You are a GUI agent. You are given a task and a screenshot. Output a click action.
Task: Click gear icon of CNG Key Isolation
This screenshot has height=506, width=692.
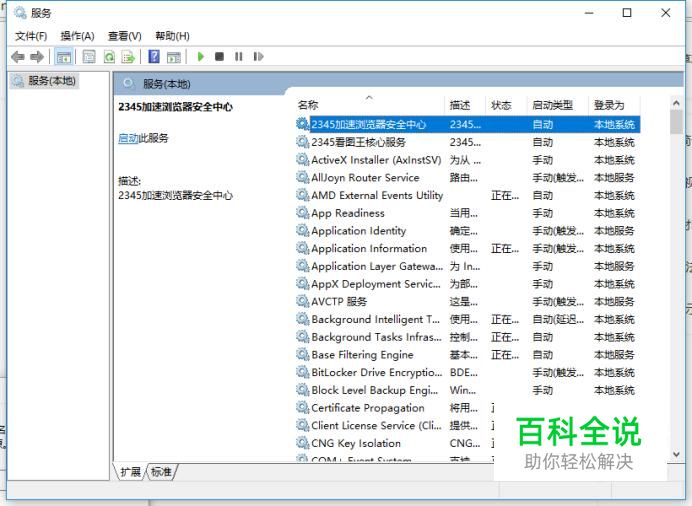tap(302, 442)
